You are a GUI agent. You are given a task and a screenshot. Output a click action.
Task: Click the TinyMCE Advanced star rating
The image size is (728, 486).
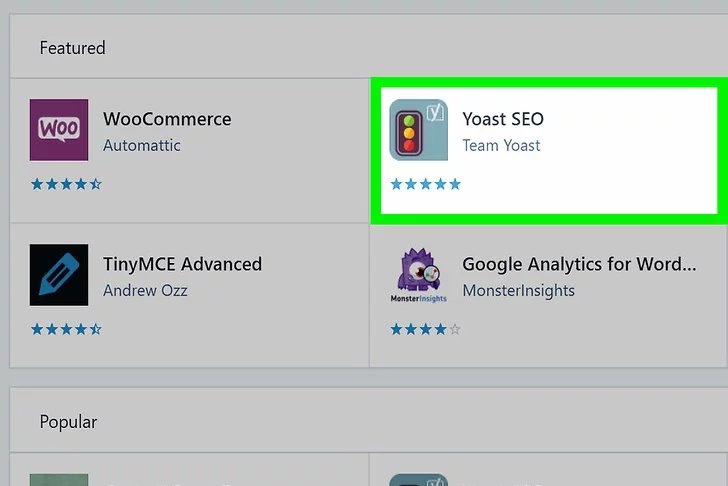point(66,329)
